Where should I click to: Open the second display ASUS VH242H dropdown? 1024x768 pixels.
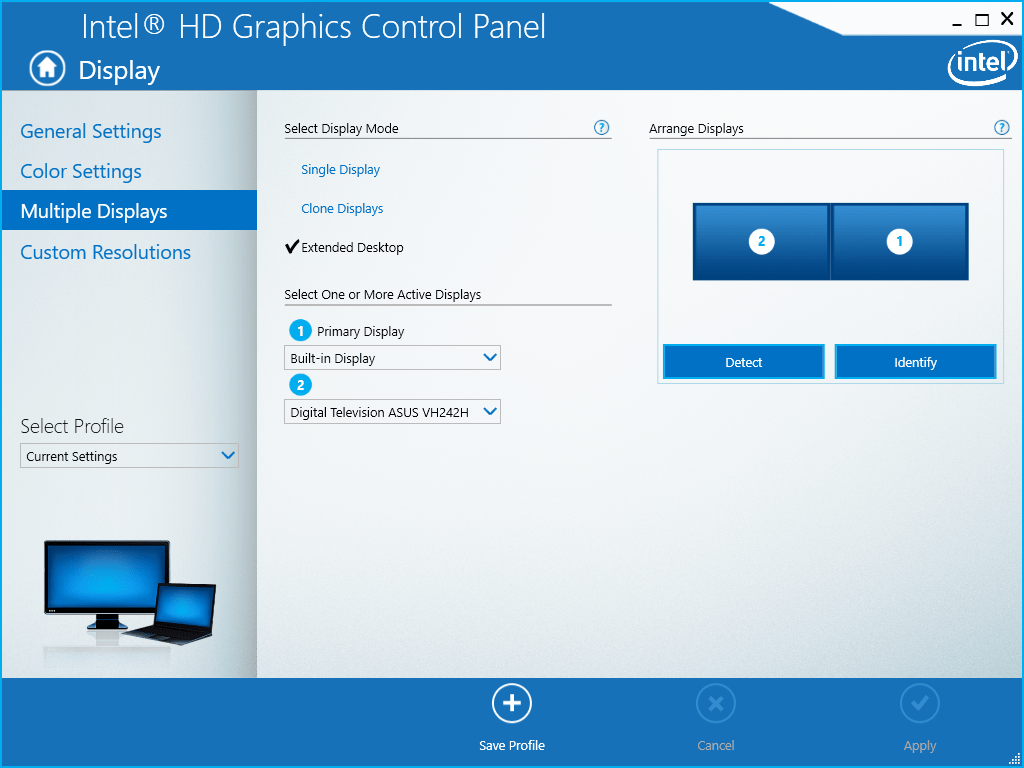click(392, 412)
